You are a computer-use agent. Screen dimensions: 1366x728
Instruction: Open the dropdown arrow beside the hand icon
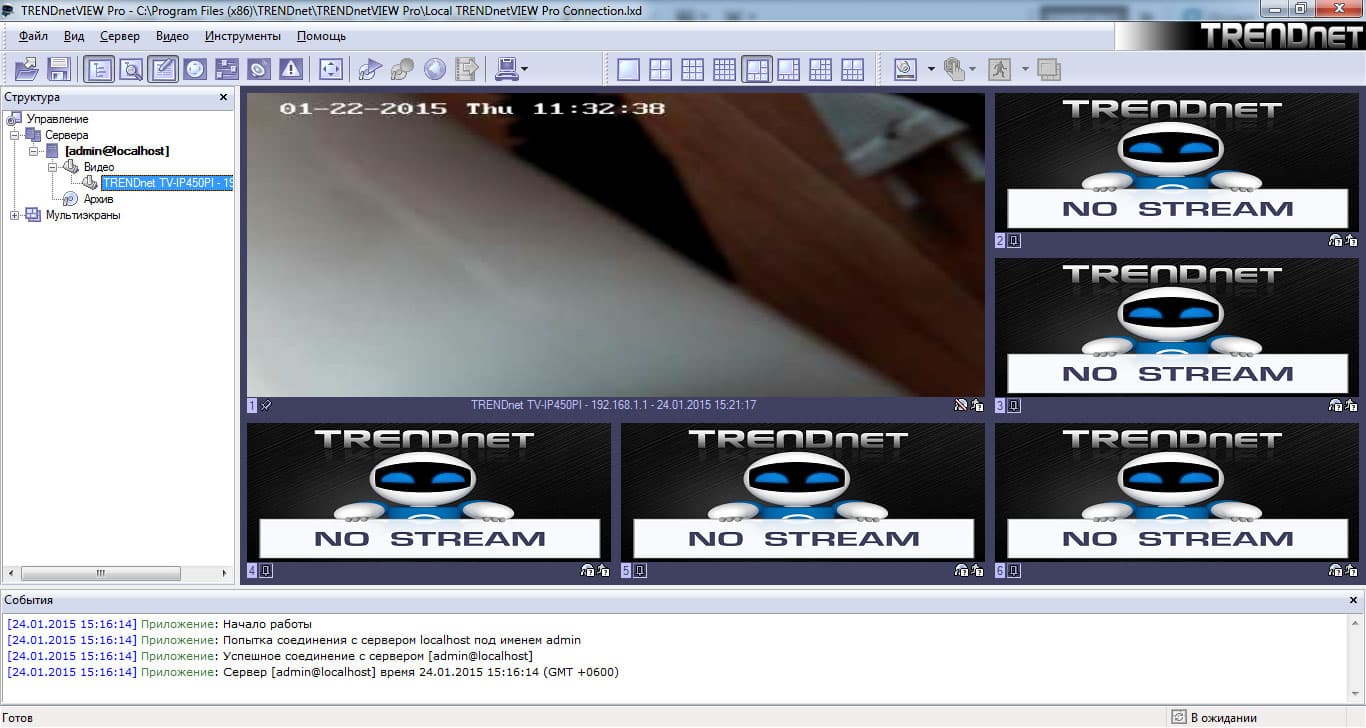(973, 70)
